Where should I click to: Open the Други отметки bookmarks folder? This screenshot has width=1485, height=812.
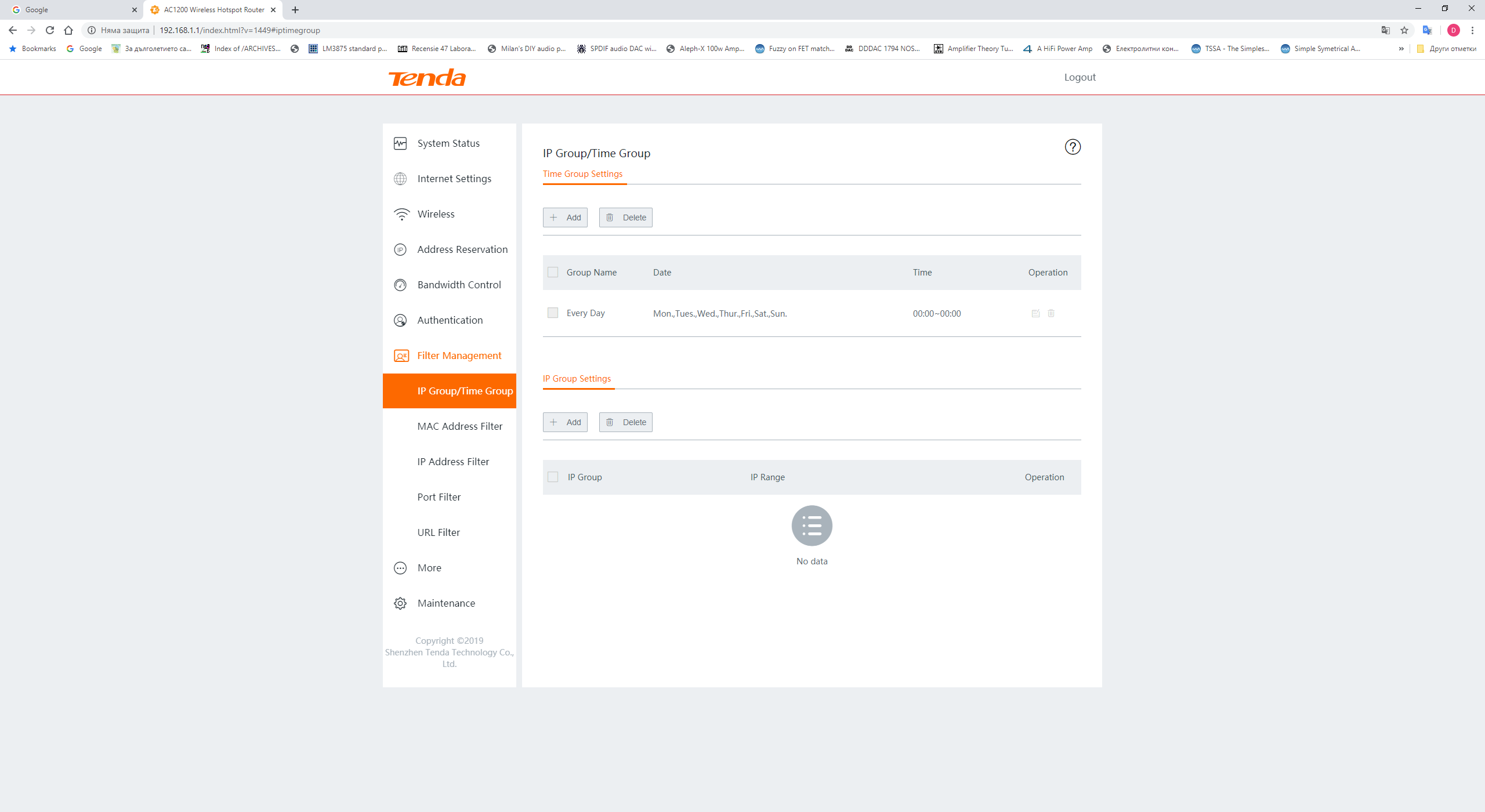(1447, 49)
